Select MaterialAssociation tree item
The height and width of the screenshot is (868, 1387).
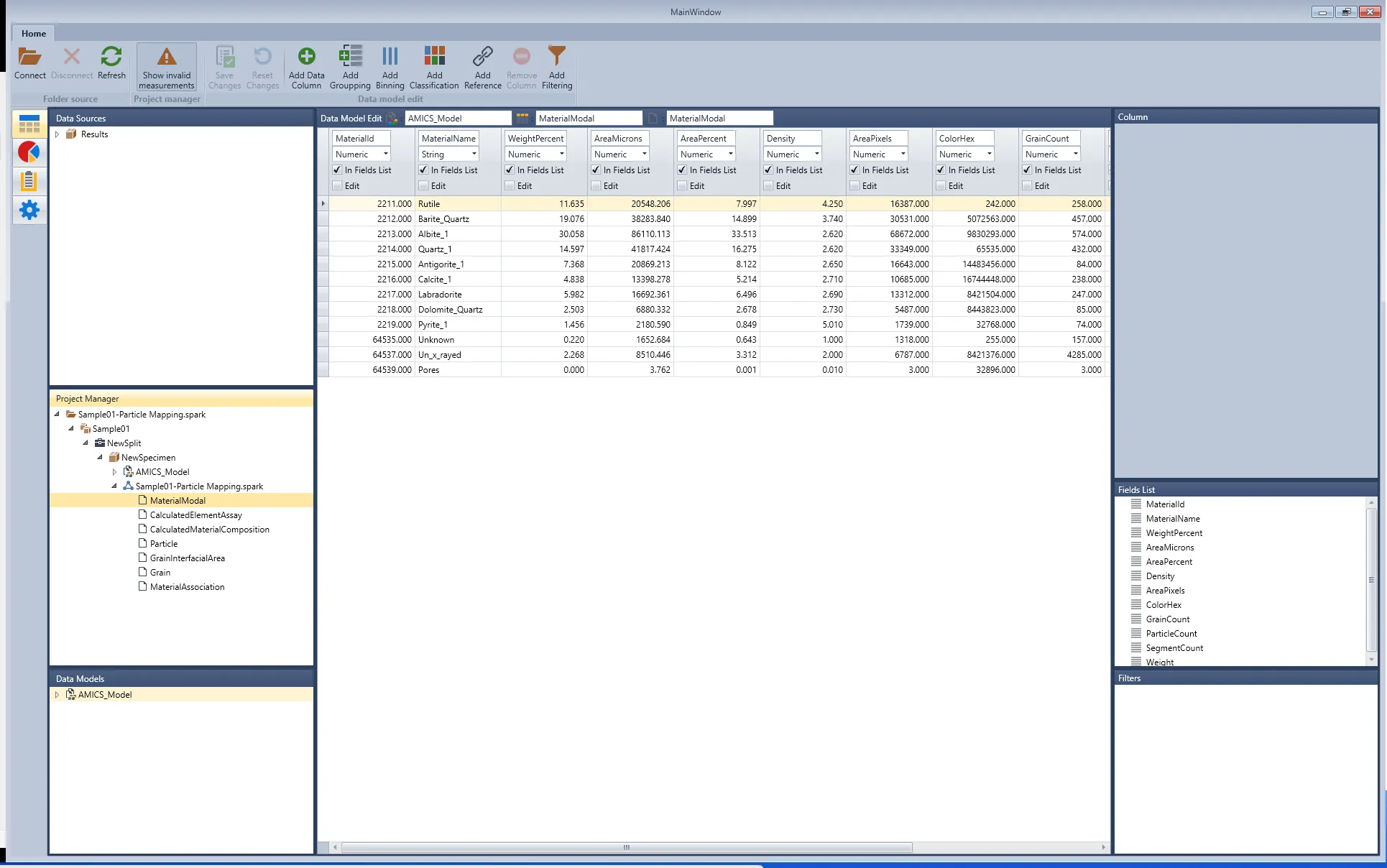tap(187, 587)
